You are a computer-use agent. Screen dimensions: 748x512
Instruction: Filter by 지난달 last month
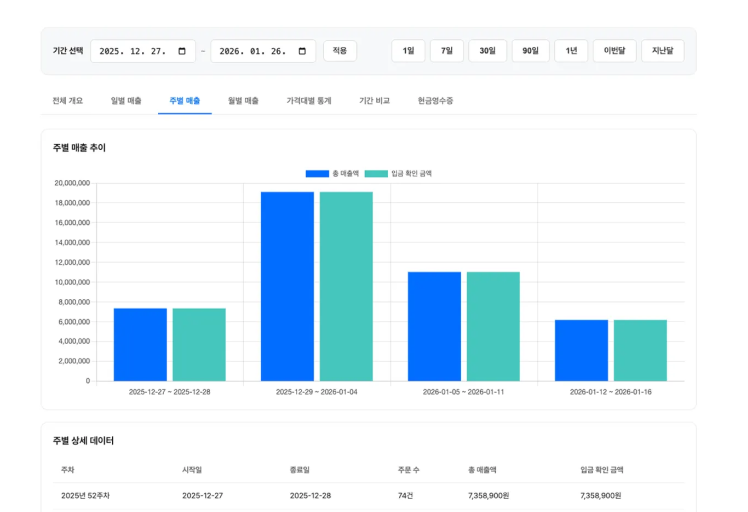coord(662,51)
